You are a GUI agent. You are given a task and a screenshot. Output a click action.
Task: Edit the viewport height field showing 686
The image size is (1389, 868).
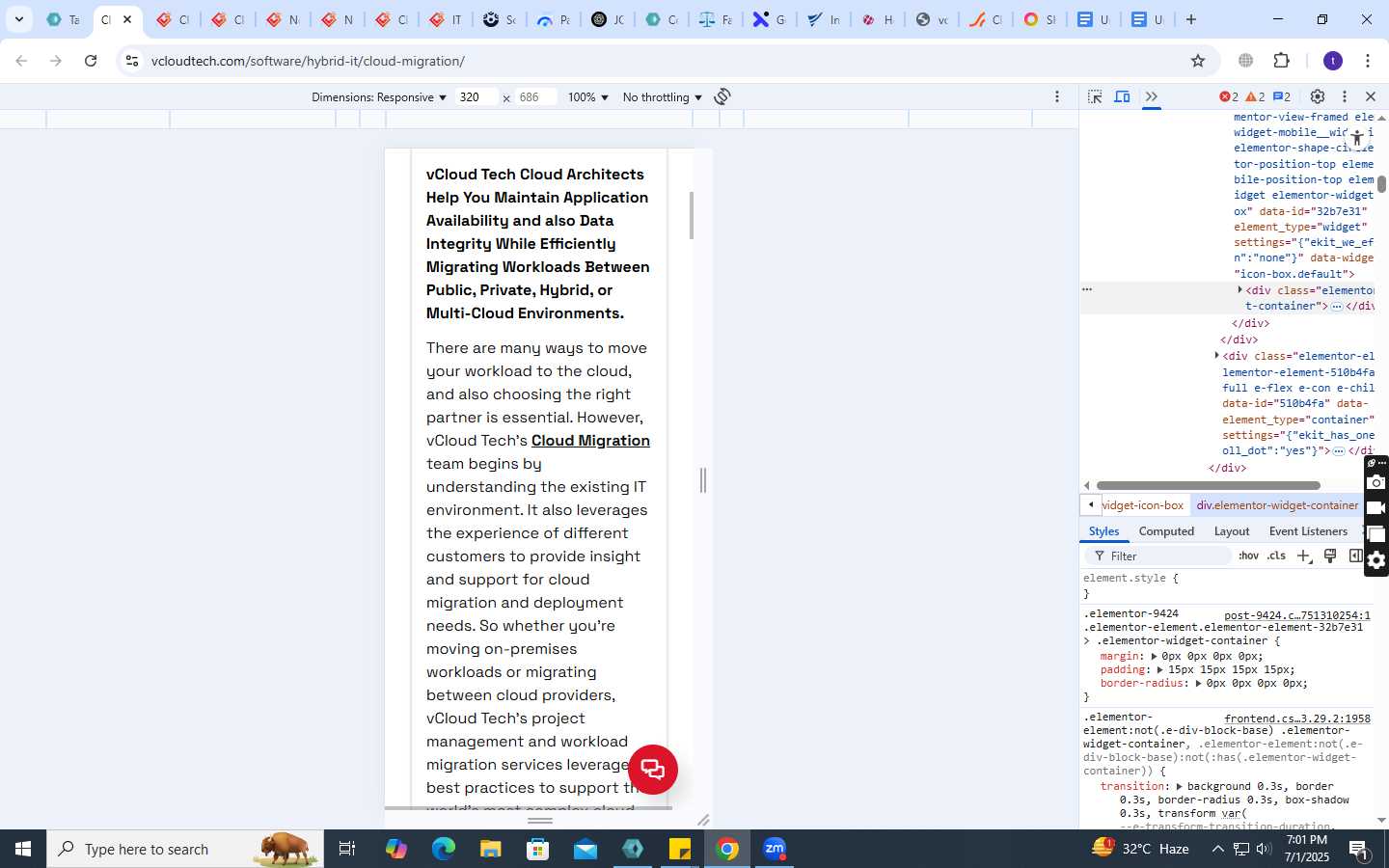(x=535, y=96)
